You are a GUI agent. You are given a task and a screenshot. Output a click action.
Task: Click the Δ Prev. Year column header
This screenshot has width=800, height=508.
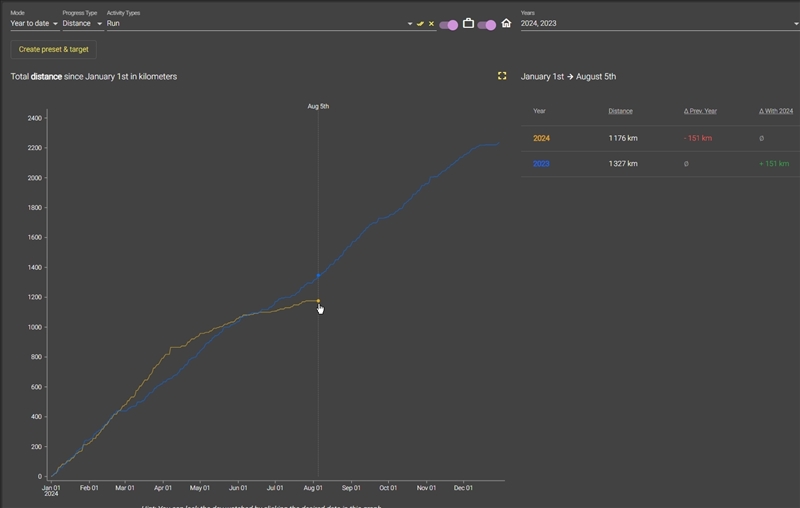[700, 111]
